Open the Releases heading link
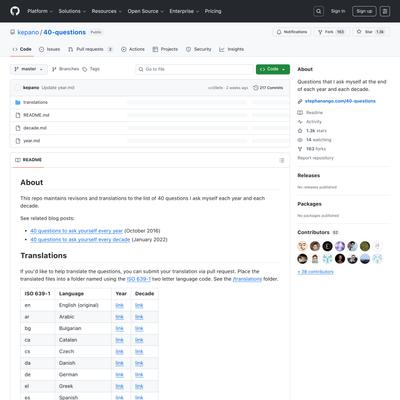Viewport: 400px width, 400px height. [309, 175]
